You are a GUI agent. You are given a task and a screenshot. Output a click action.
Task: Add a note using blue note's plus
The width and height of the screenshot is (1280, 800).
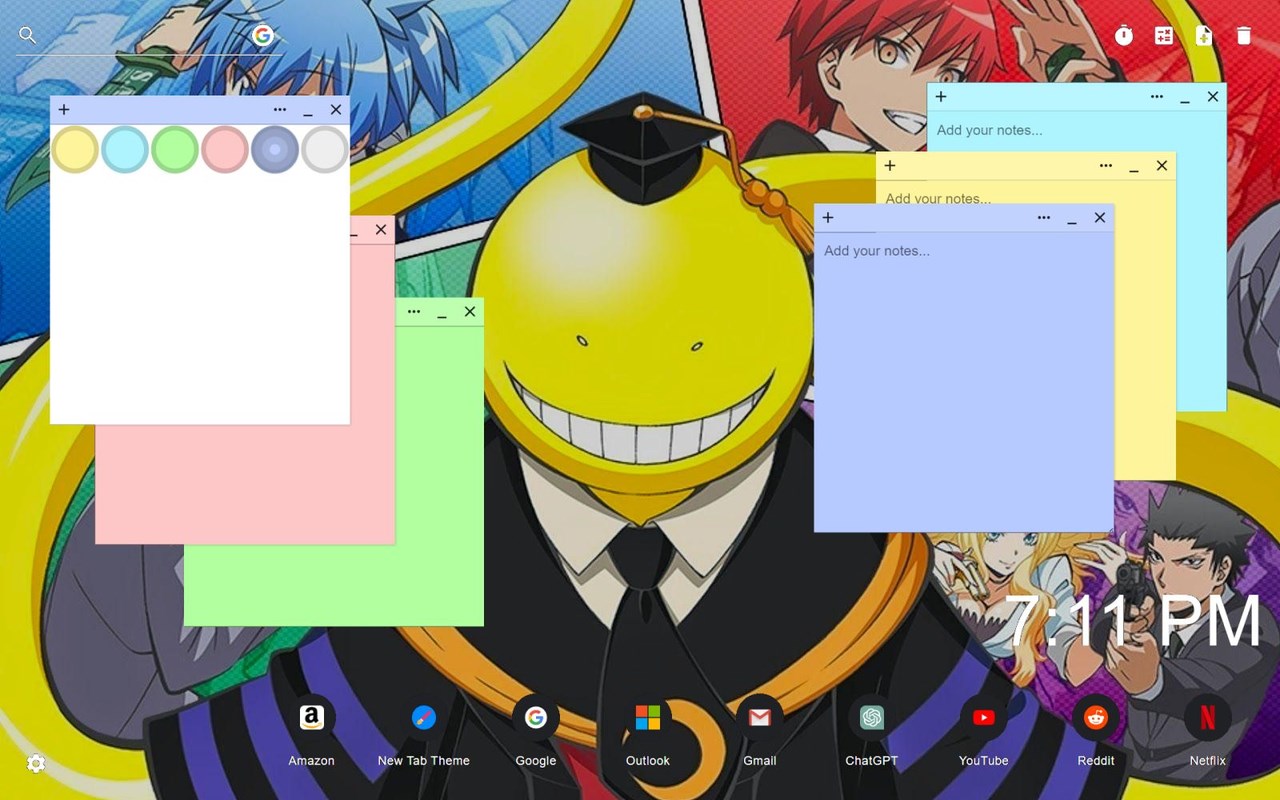pos(828,218)
